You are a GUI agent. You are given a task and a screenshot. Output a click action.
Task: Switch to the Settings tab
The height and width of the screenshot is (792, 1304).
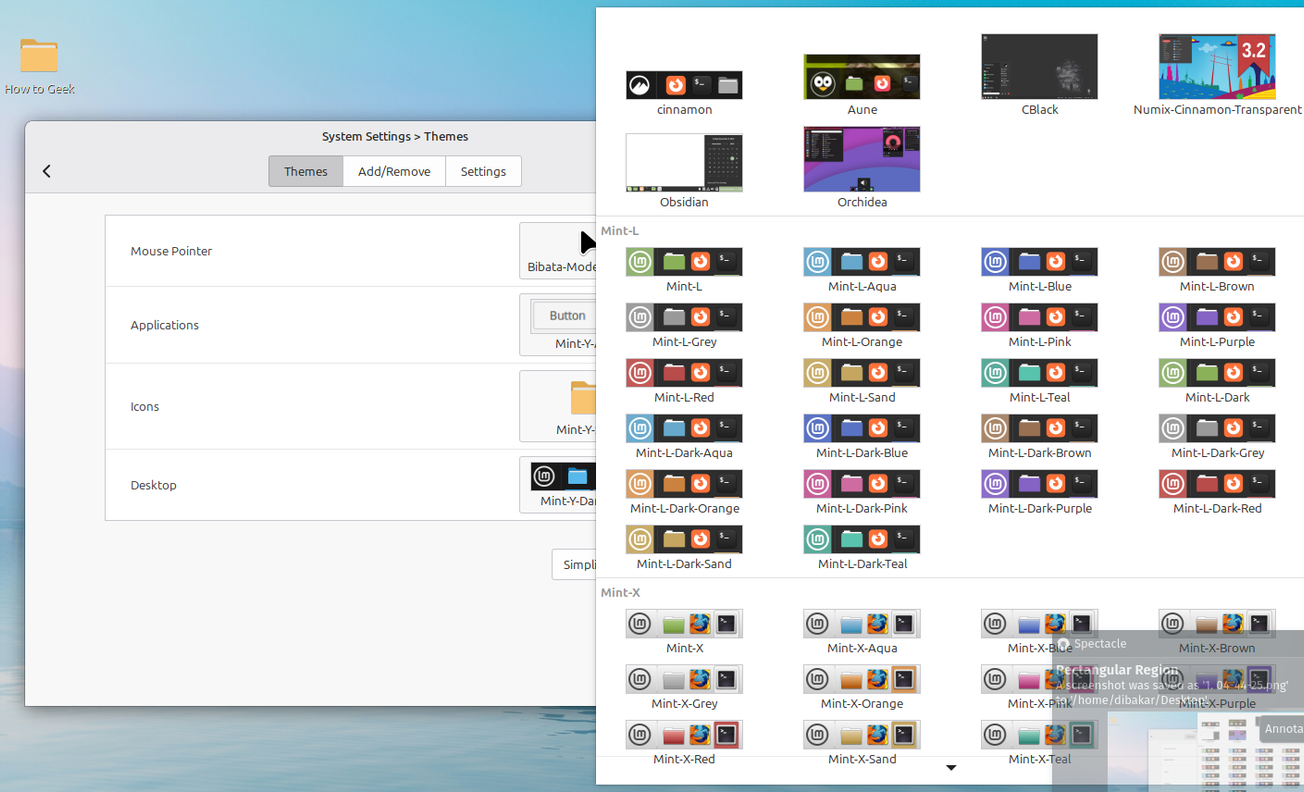pyautogui.click(x=483, y=171)
